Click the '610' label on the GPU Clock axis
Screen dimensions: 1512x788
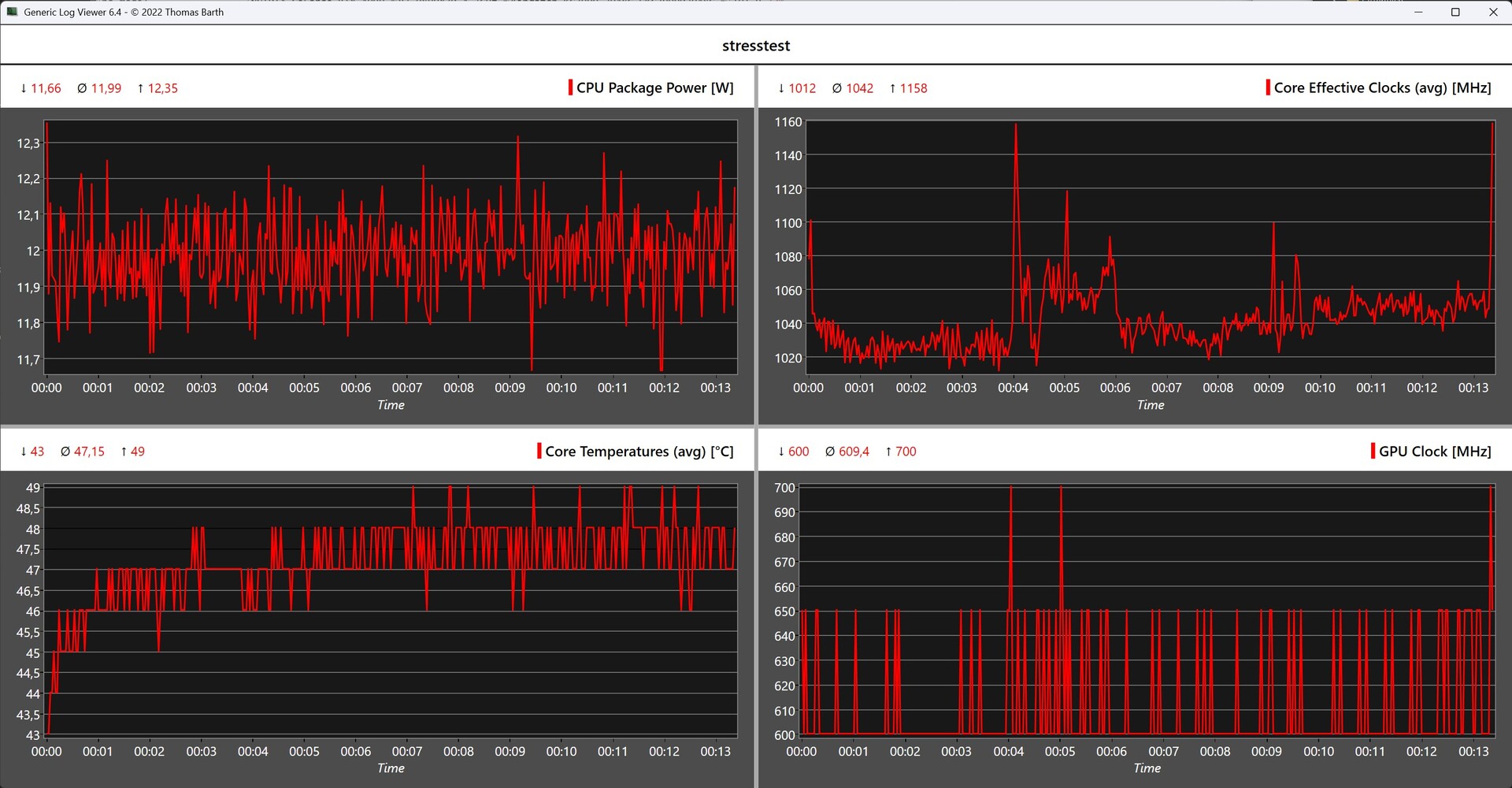(785, 711)
